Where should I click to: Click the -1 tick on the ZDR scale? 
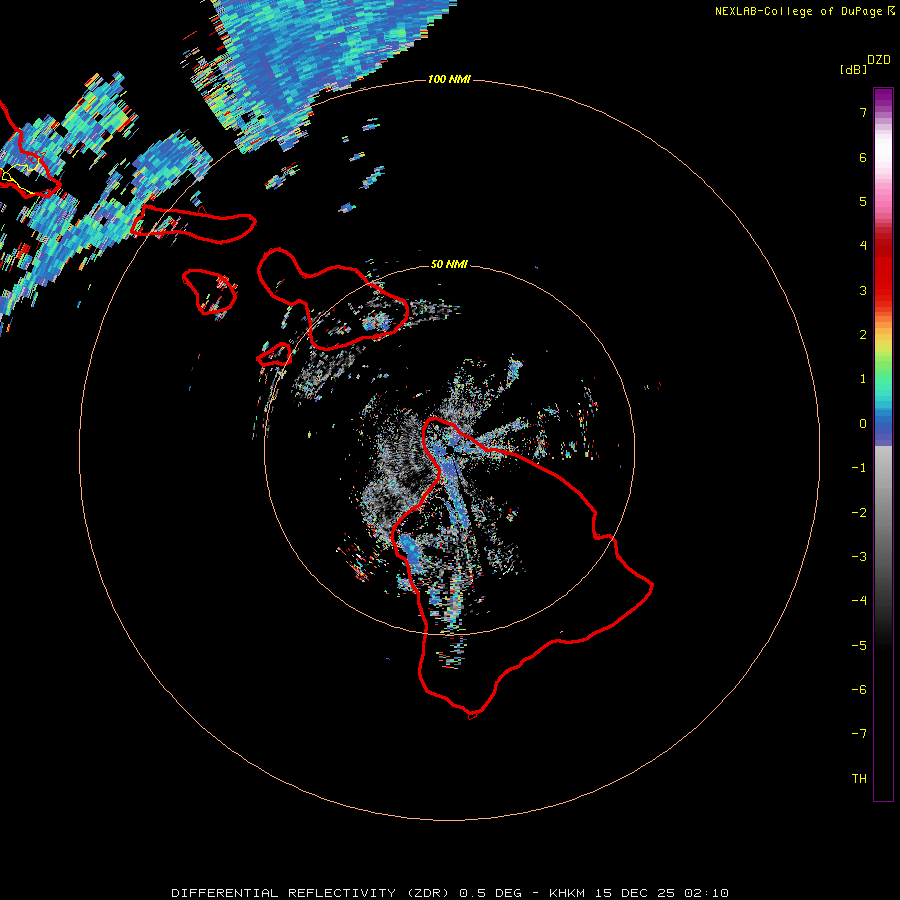(859, 468)
